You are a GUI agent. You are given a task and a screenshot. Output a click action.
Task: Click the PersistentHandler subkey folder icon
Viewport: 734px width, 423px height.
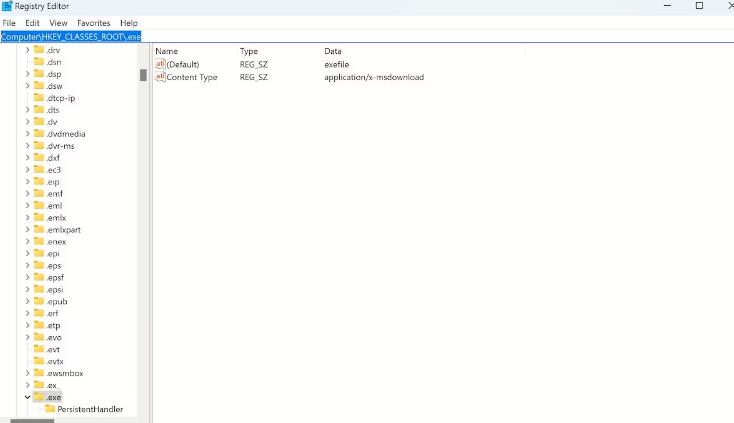coord(49,409)
